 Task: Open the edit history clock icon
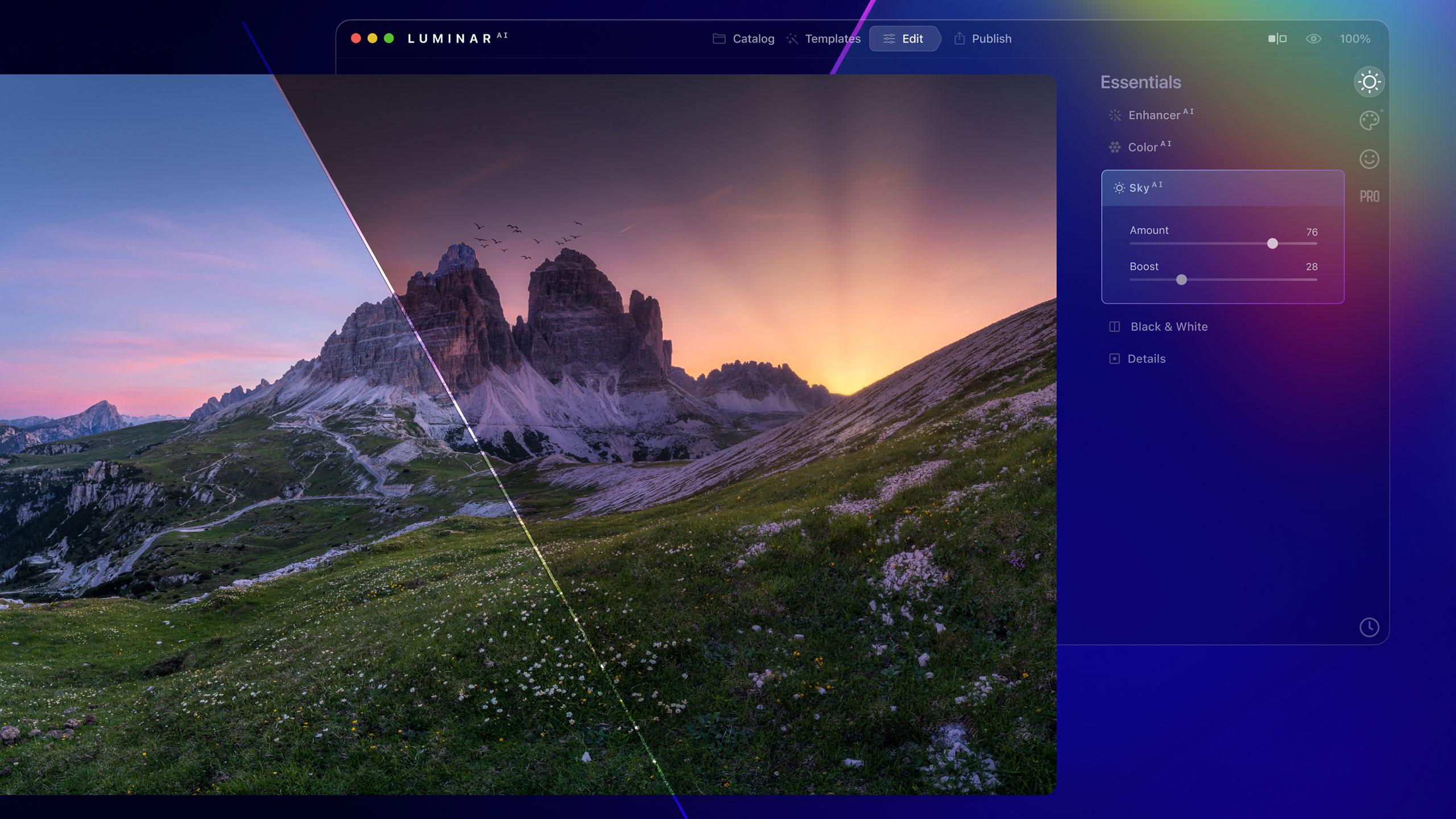click(1369, 627)
